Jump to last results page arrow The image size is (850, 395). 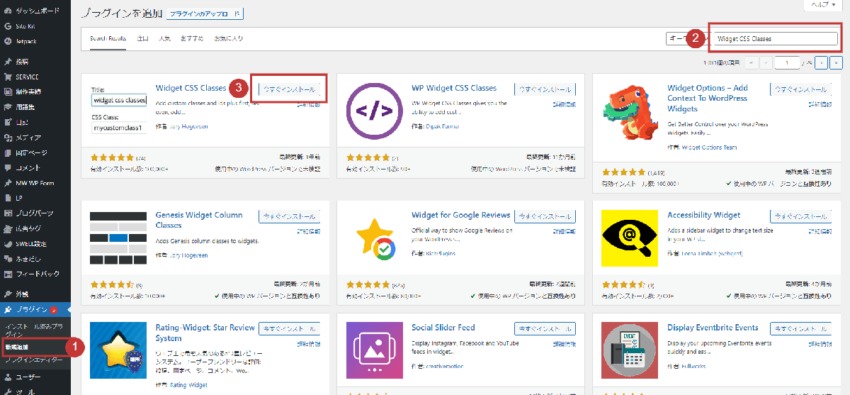[836, 63]
